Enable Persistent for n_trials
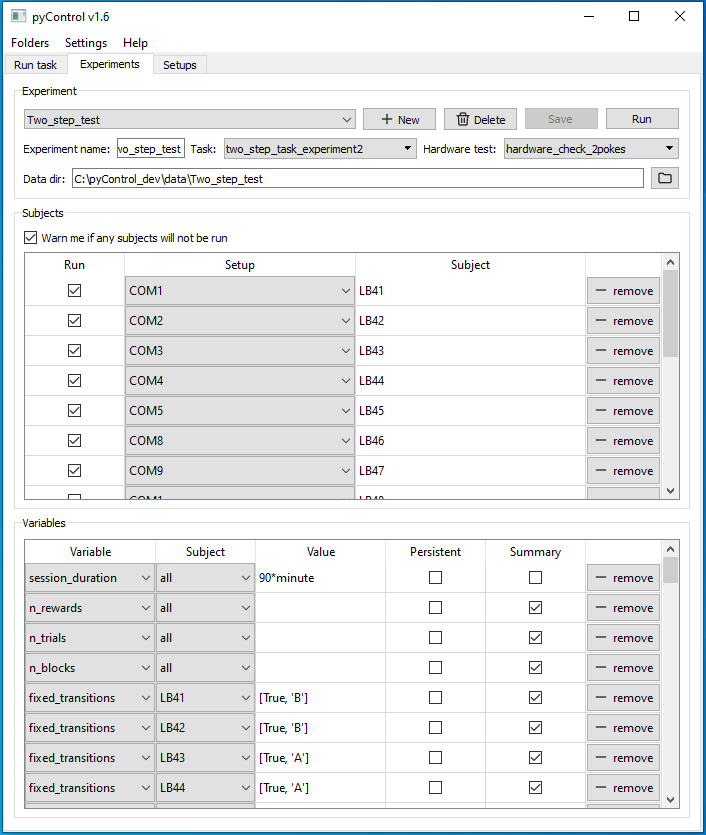This screenshot has height=835, width=706. (x=436, y=637)
